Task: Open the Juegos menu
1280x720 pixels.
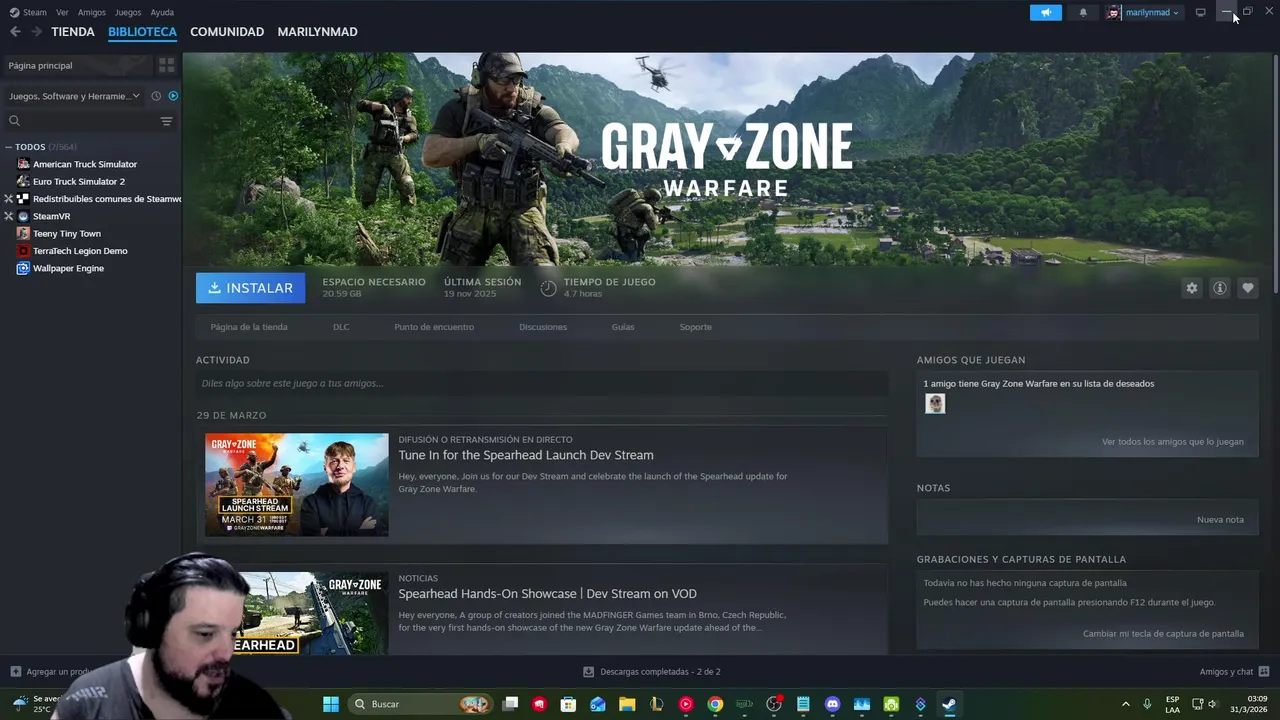Action: point(128,12)
